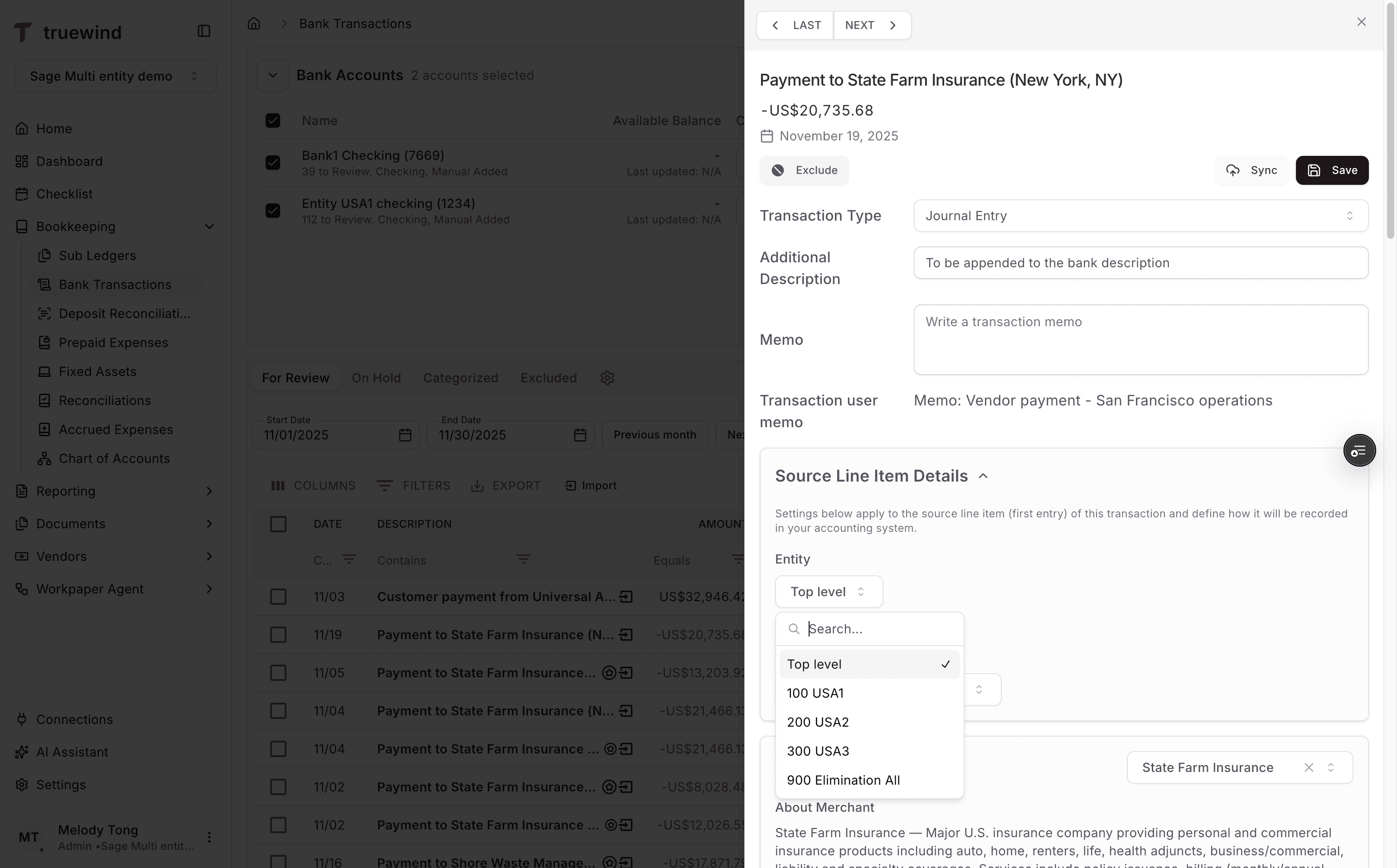Focus the entity Search field
Screen dimensions: 1397x868
coord(879,629)
